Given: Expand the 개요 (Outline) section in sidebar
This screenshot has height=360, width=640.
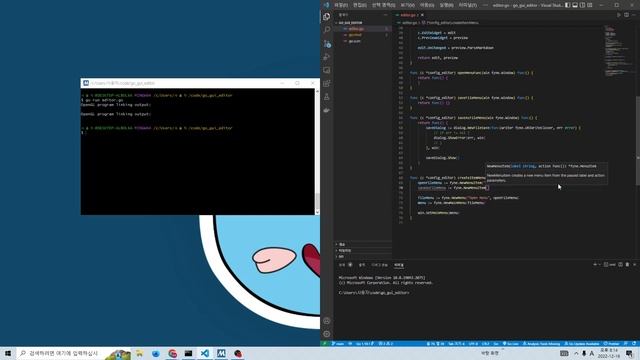Looking at the screenshot, I should click(x=363, y=244).
